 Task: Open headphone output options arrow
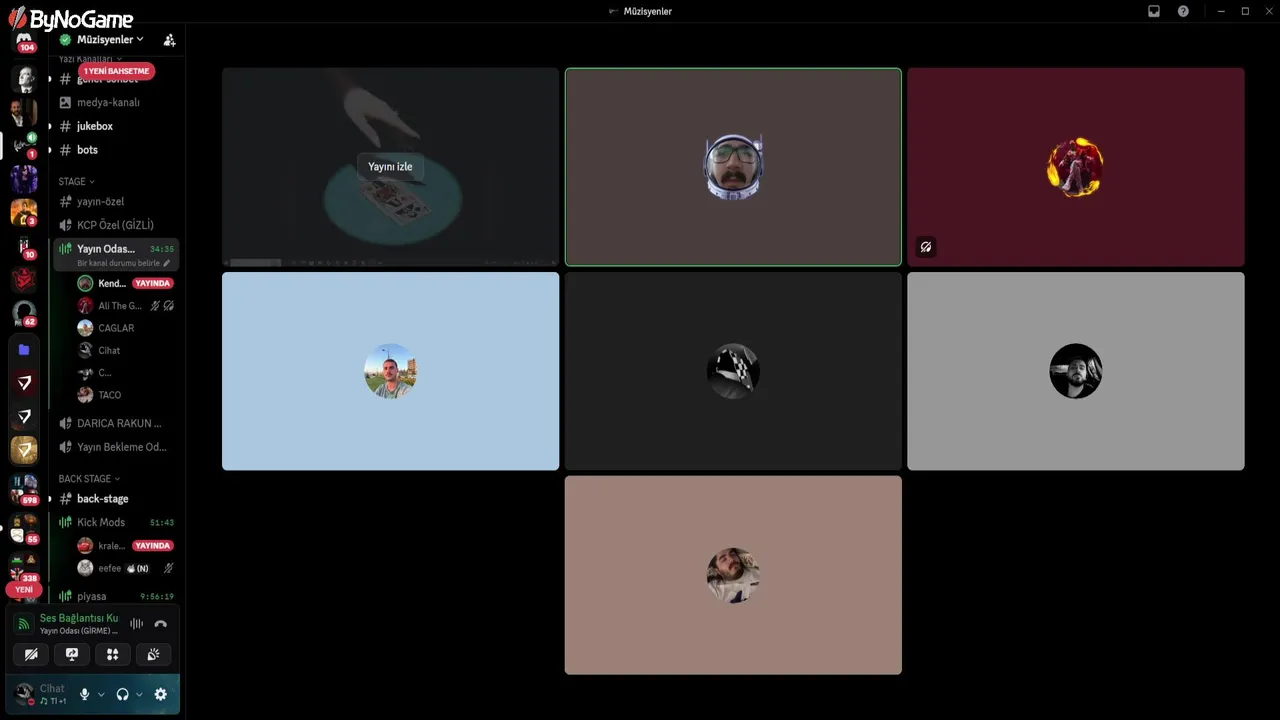(x=139, y=694)
